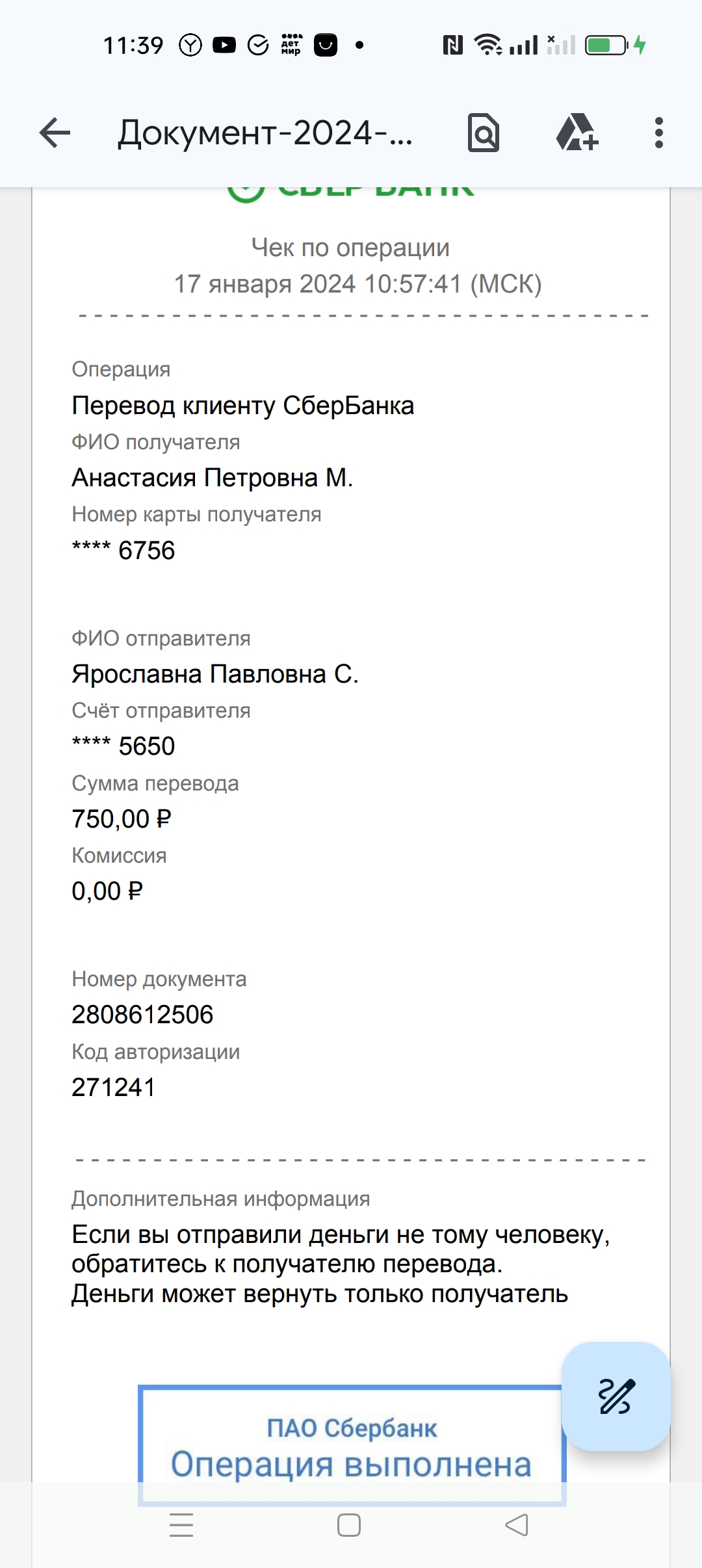Tap the Android back triangle button
The width and height of the screenshot is (702, 1568).
point(517,1524)
